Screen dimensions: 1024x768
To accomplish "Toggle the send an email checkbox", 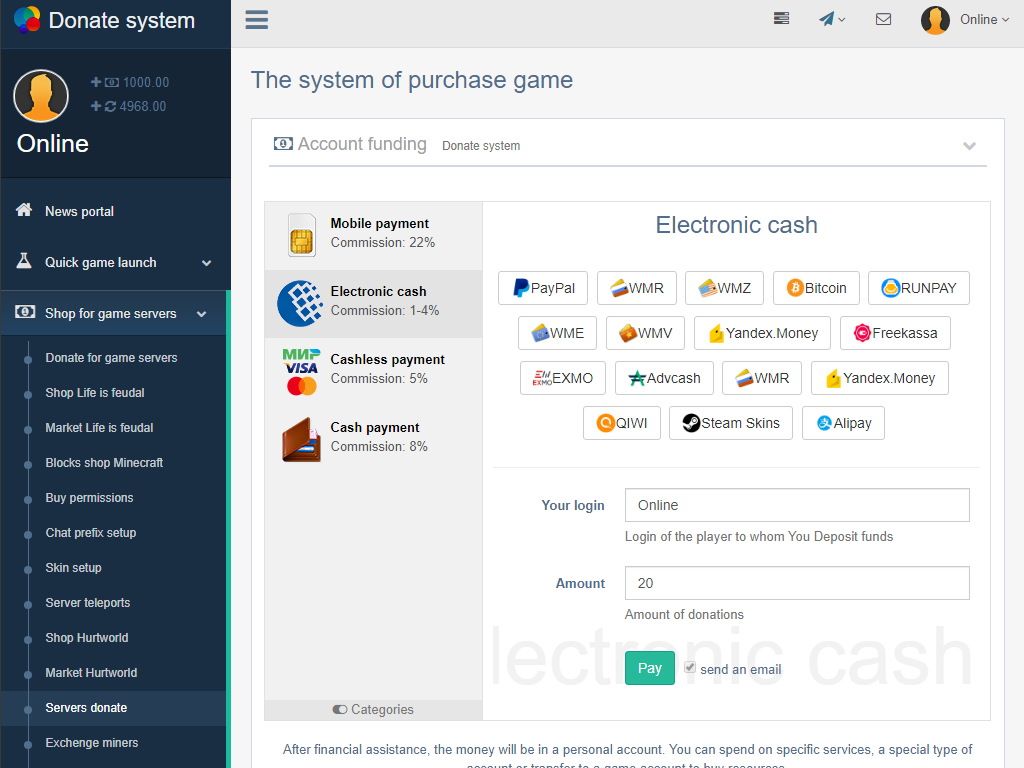I will coord(690,668).
